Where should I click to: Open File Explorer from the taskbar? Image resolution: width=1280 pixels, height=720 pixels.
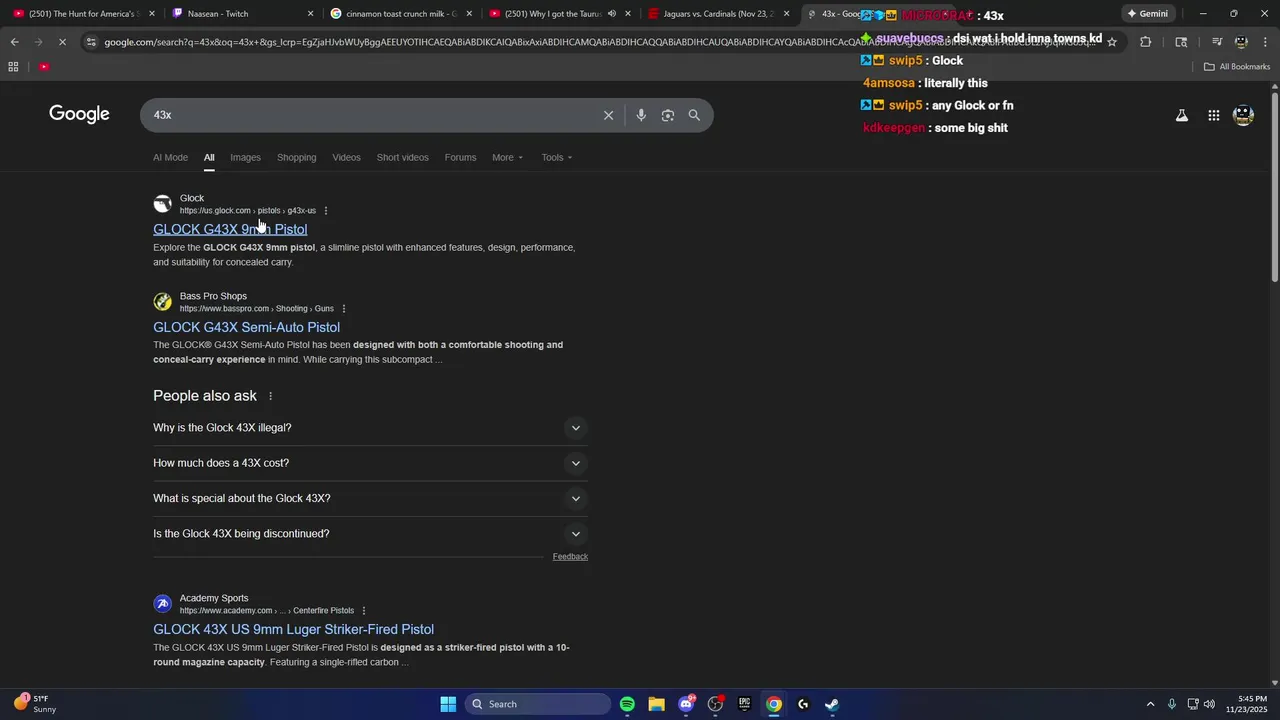[x=656, y=704]
